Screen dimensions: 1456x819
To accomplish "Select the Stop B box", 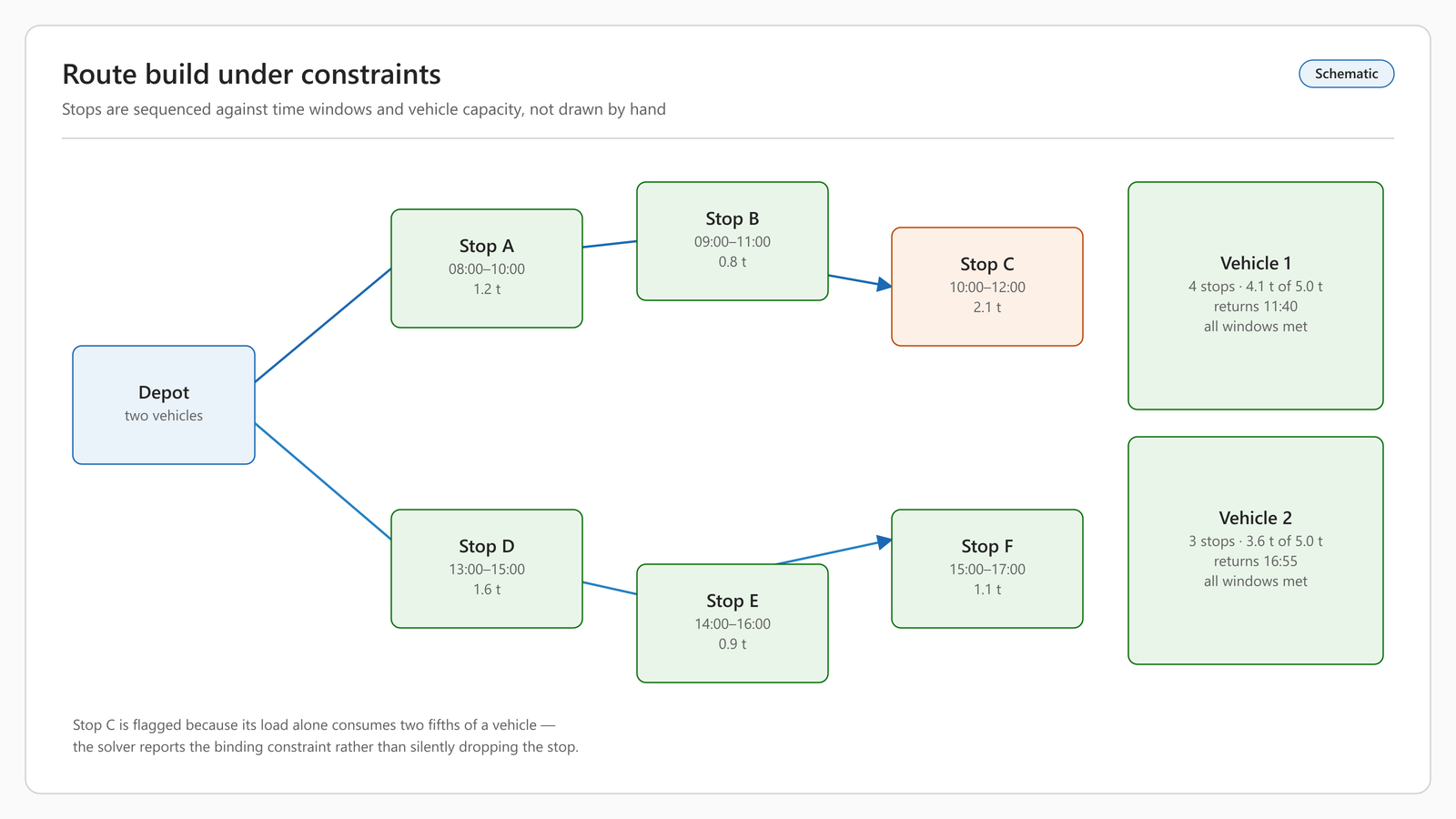I will click(x=733, y=241).
